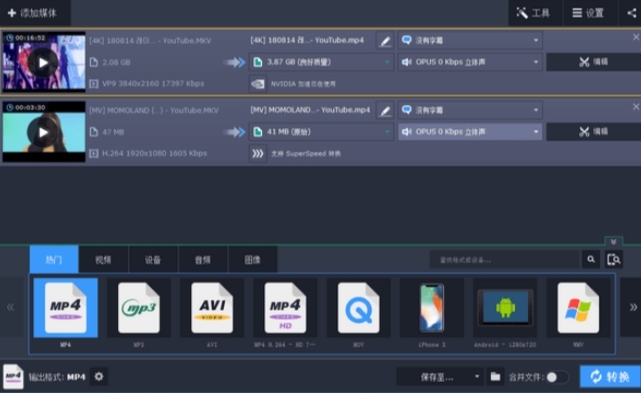This screenshot has height=393, width=641.
Task: Open output format settings gear
Action: [x=99, y=376]
